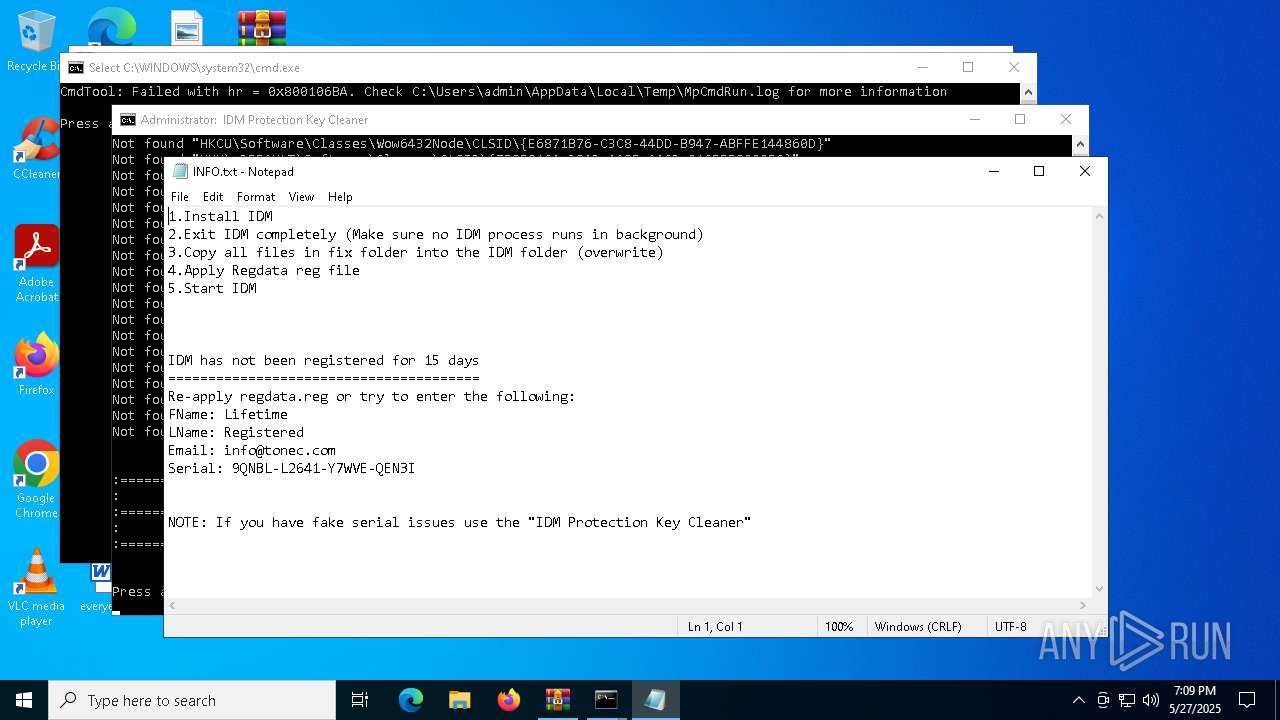Click the CmdTool failed message in cmd.exe

click(x=504, y=91)
